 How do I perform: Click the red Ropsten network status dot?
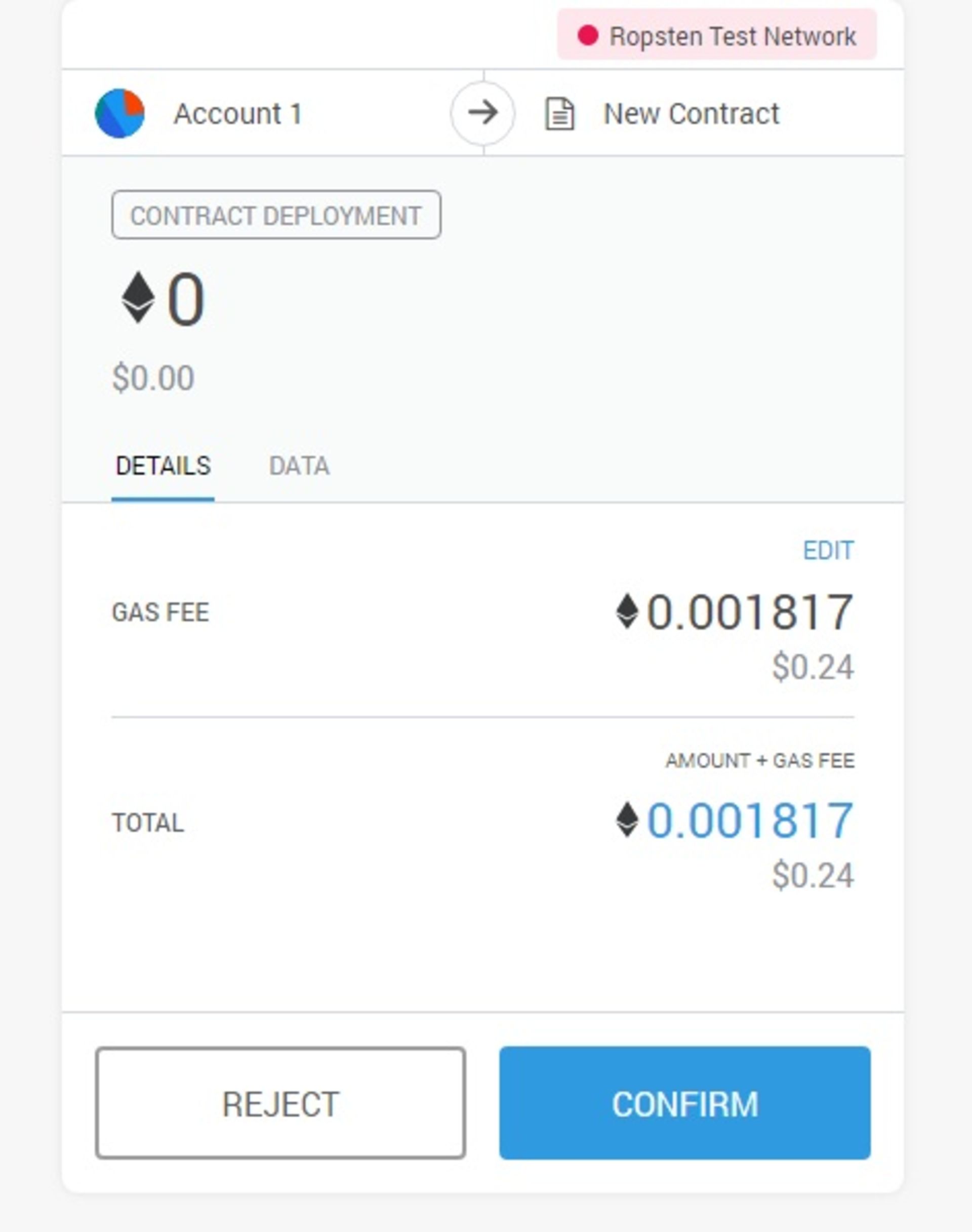click(x=587, y=36)
